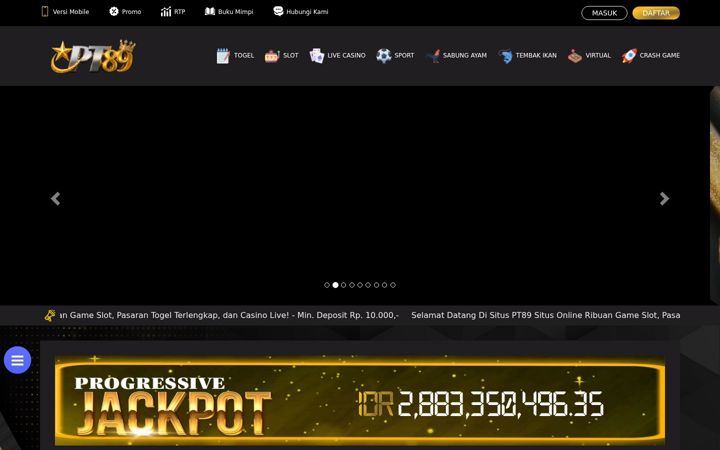Viewport: 720px width, 450px height.
Task: Select the fourth carousel indicator dot
Action: 352,285
